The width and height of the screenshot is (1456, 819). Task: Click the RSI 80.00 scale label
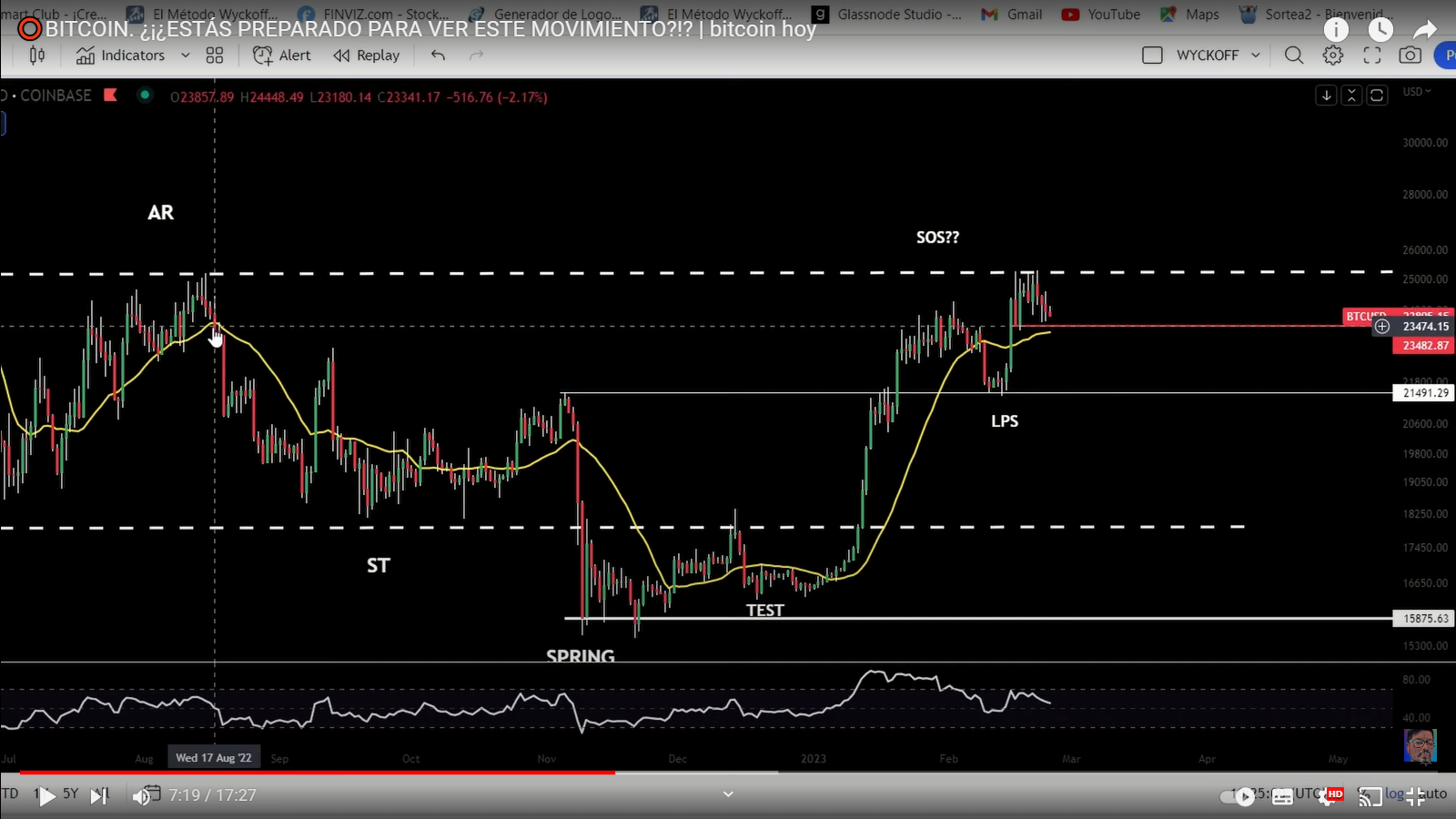point(1416,680)
